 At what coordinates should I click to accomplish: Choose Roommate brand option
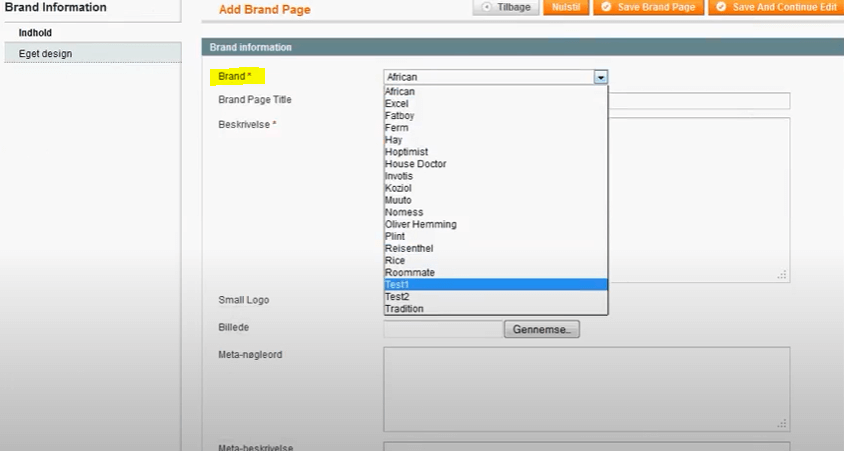(x=496, y=272)
